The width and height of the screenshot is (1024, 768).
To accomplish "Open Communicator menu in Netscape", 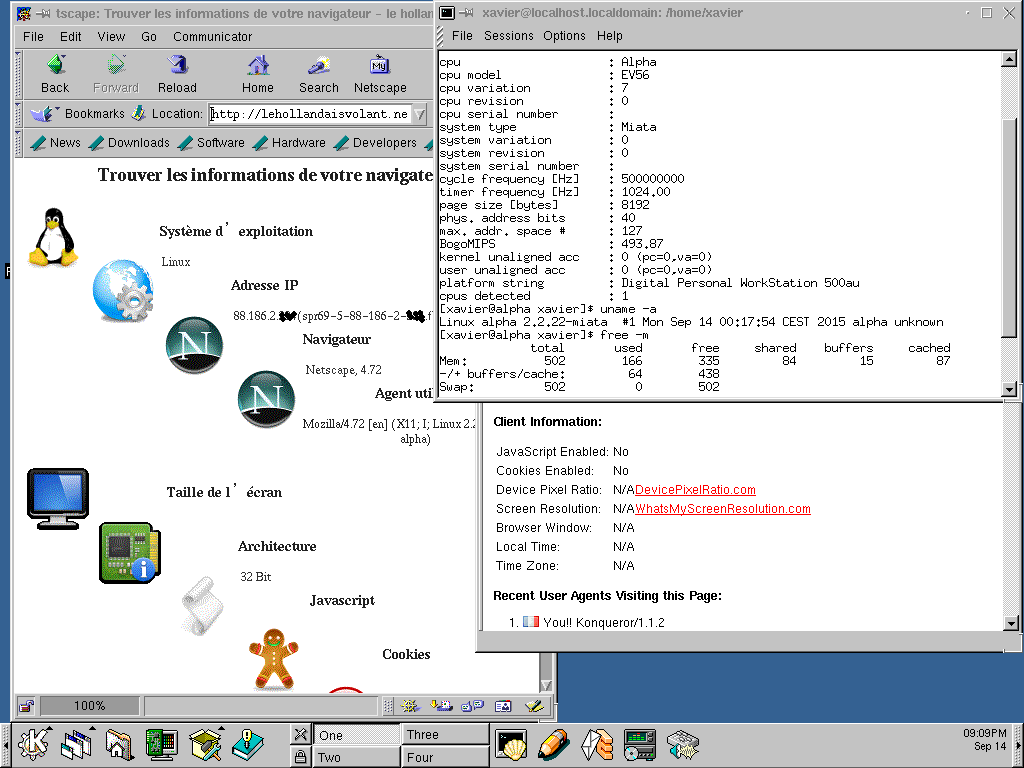I will point(212,37).
